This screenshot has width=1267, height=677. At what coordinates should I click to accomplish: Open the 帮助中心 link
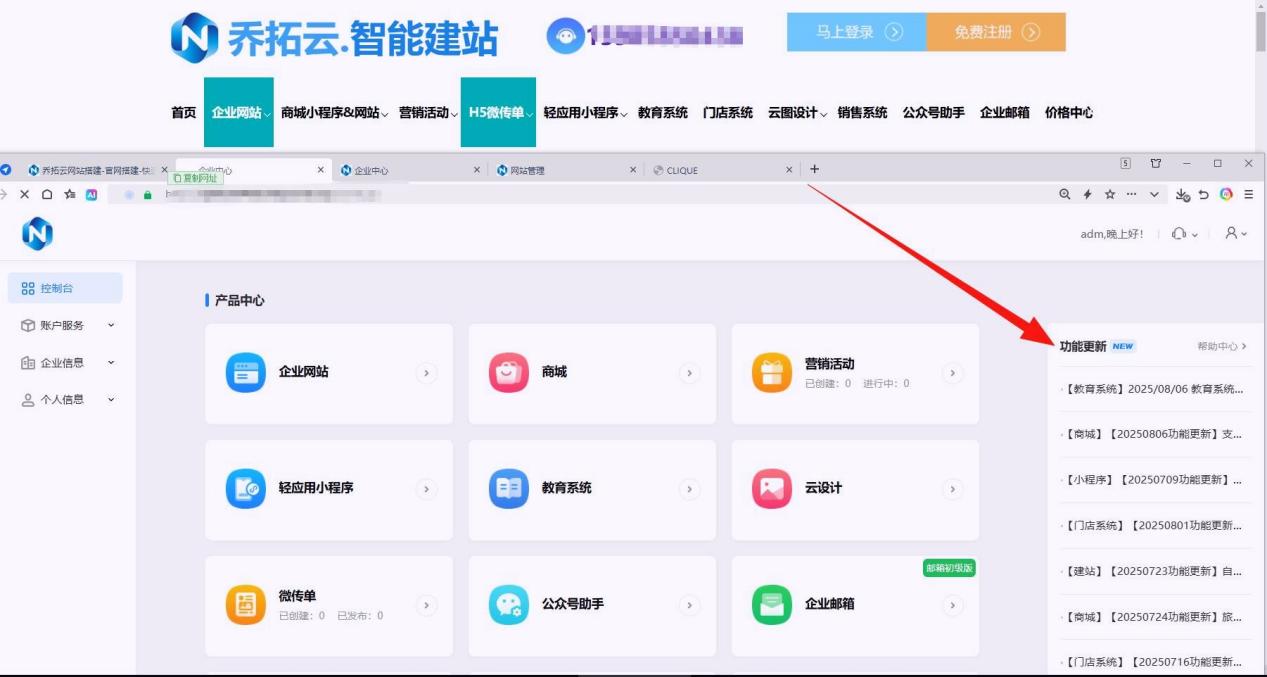(x=1221, y=347)
